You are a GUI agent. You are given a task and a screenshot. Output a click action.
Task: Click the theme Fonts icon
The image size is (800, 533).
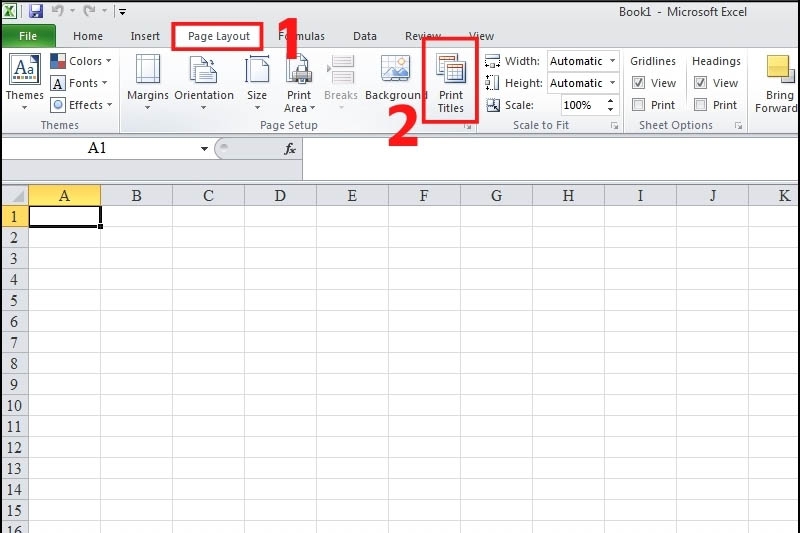(x=58, y=83)
